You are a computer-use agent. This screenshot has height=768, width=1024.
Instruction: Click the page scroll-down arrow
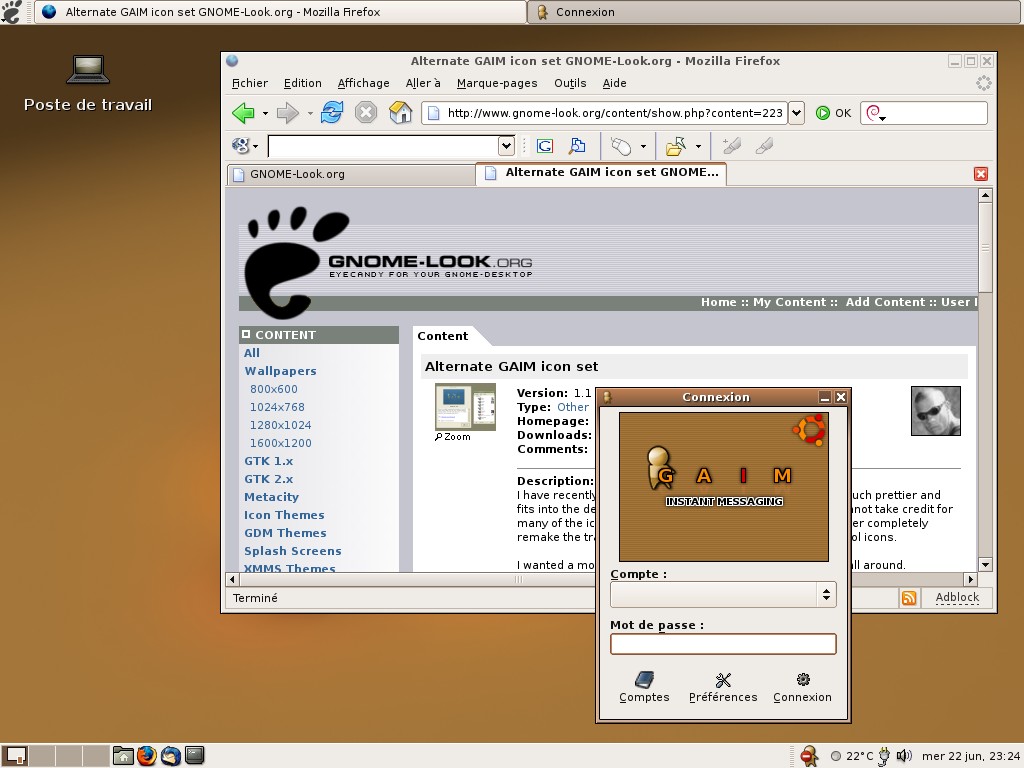(985, 564)
